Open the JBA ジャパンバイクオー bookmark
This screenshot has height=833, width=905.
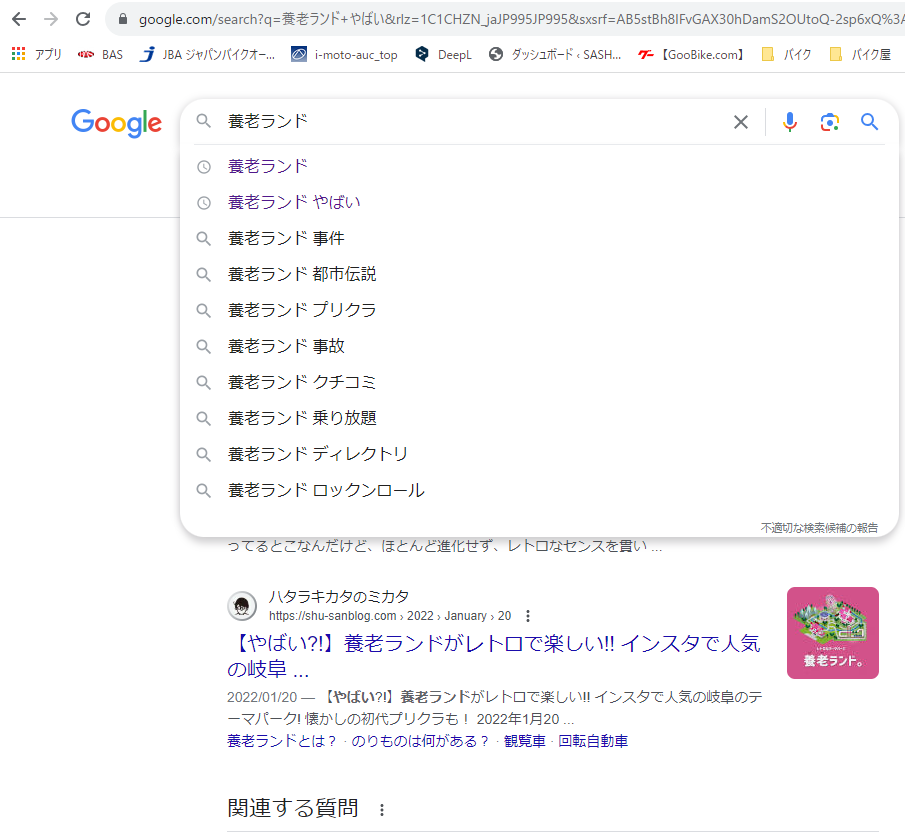pos(208,54)
